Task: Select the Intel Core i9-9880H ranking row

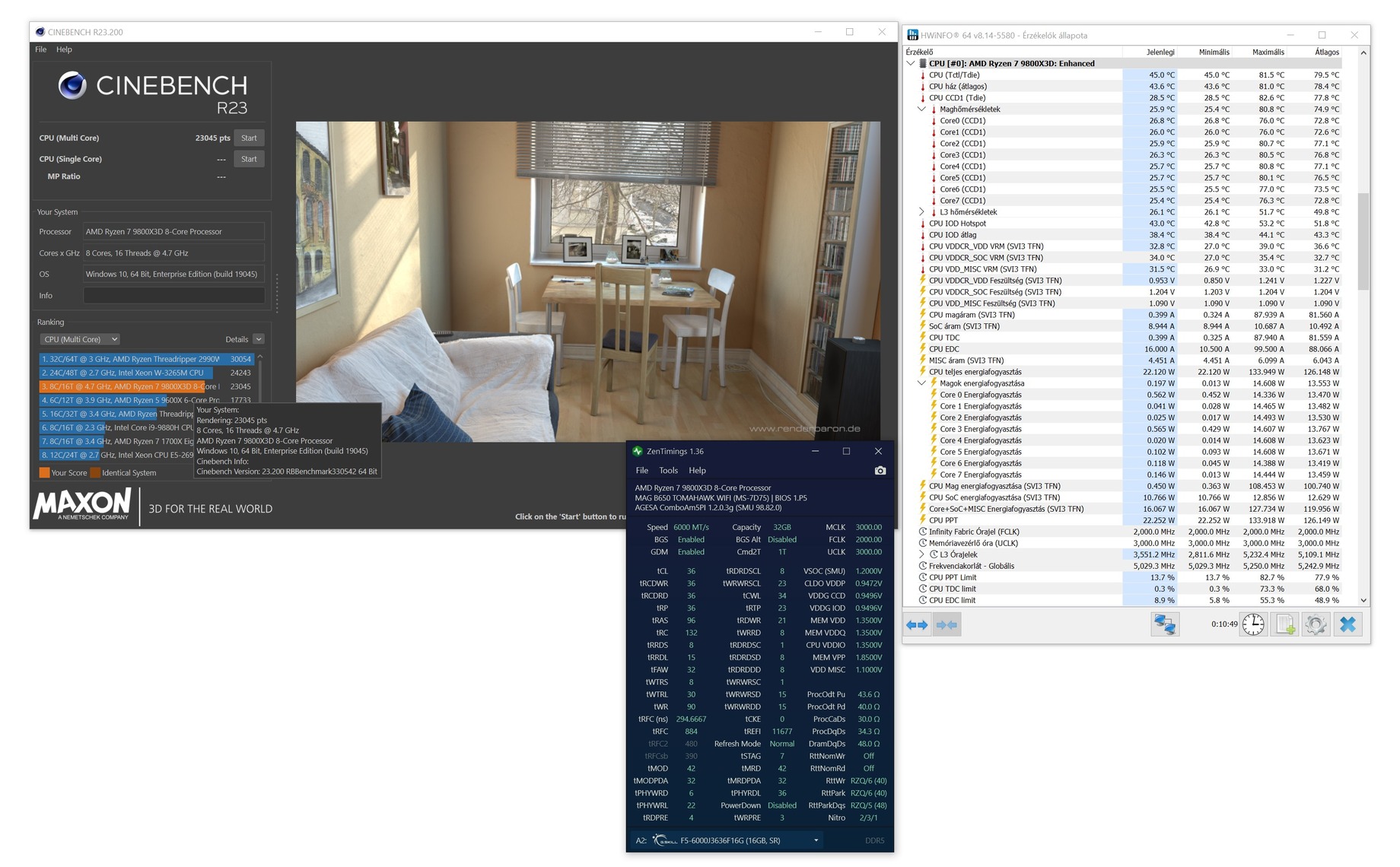Action: coord(117,427)
